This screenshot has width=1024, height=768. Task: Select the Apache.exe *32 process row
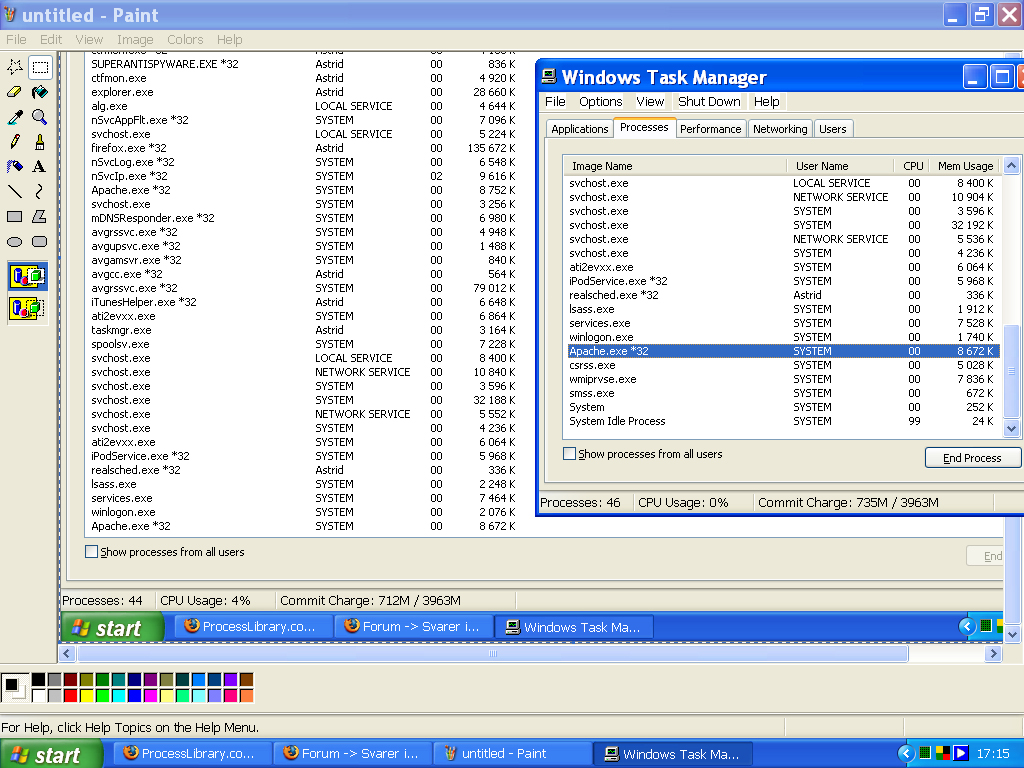click(x=783, y=351)
